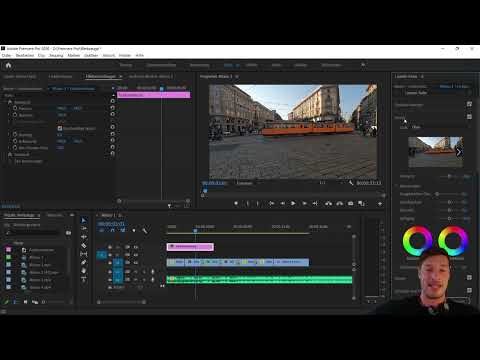Toggle Skalierung stopwatch animation
Viewport: 480px width, 360px height.
[15, 115]
